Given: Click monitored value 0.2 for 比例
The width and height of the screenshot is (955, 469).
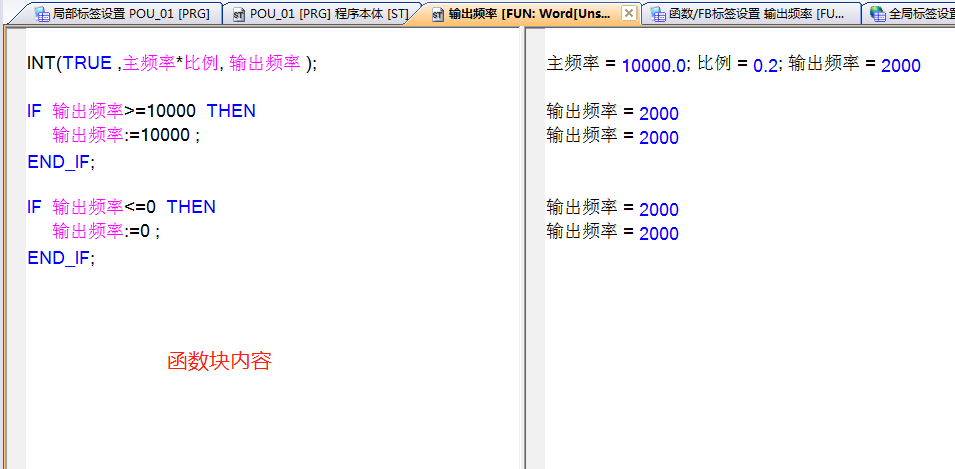Looking at the screenshot, I should click(x=765, y=66).
